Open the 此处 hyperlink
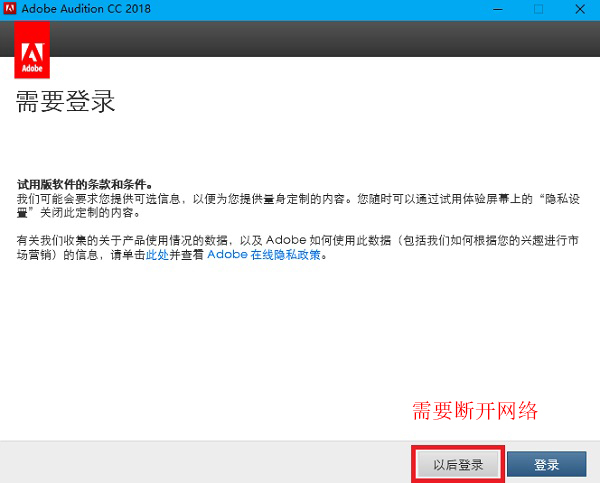Image resolution: width=600 pixels, height=483 pixels. click(x=157, y=255)
